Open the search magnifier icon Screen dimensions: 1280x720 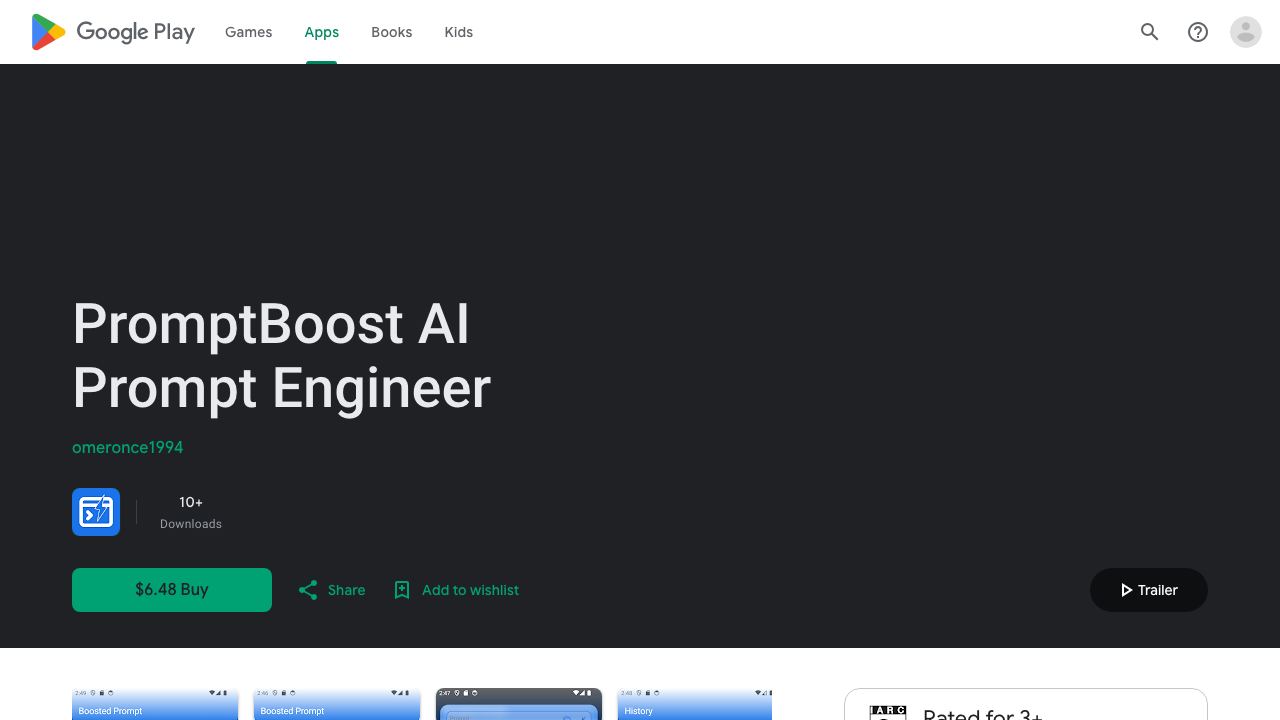coord(1150,32)
